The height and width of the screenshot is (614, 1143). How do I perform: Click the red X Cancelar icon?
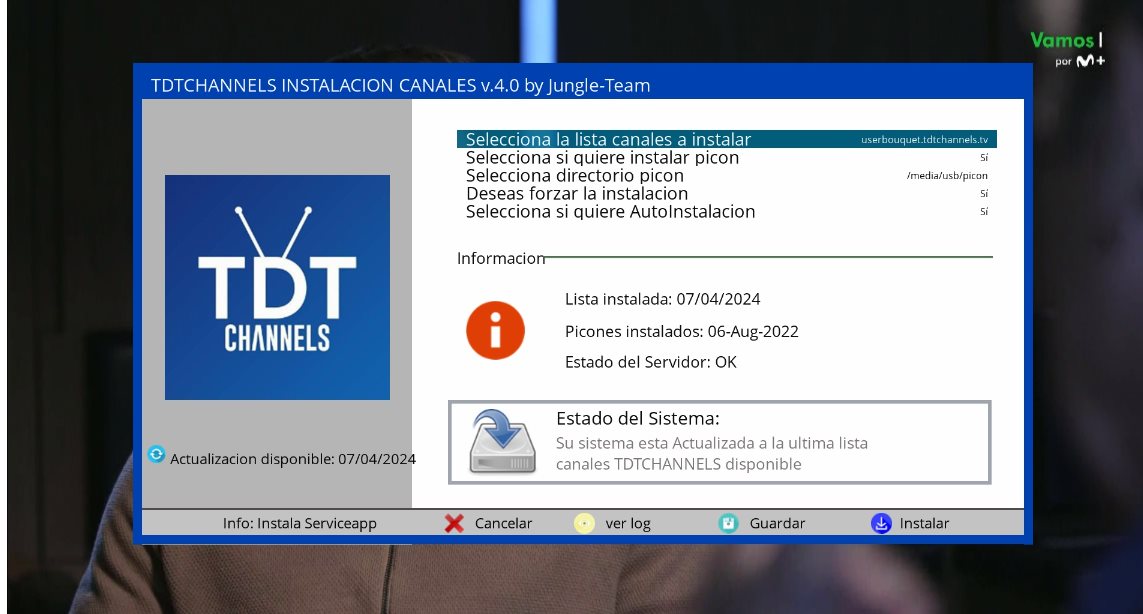click(x=454, y=523)
